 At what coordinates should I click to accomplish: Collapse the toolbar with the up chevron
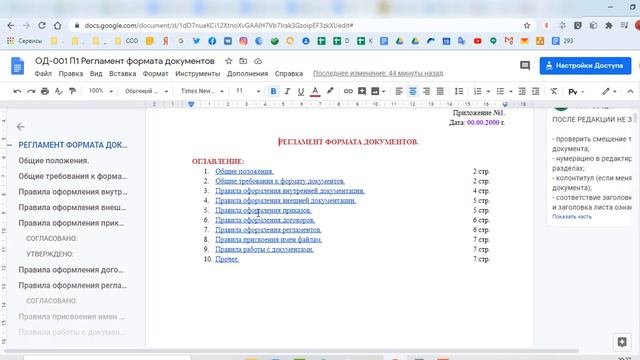tap(630, 91)
